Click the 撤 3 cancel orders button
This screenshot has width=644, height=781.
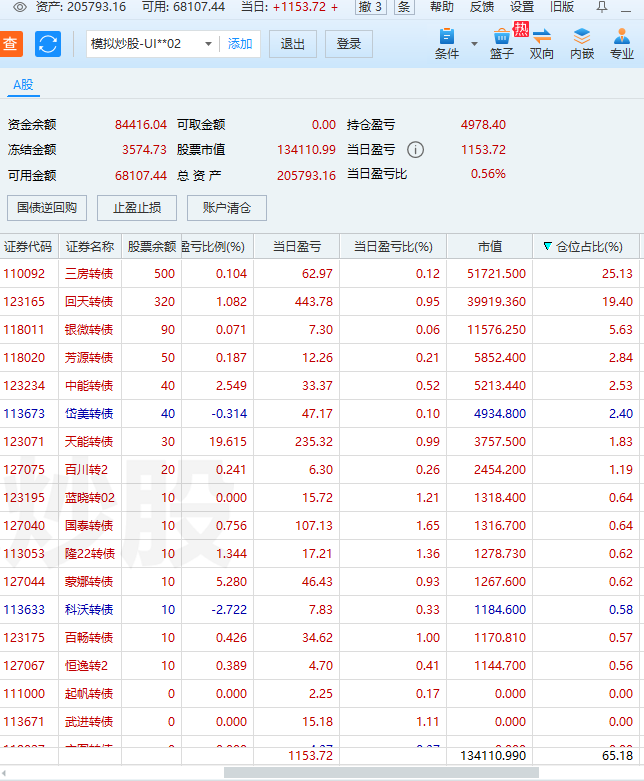tap(371, 7)
